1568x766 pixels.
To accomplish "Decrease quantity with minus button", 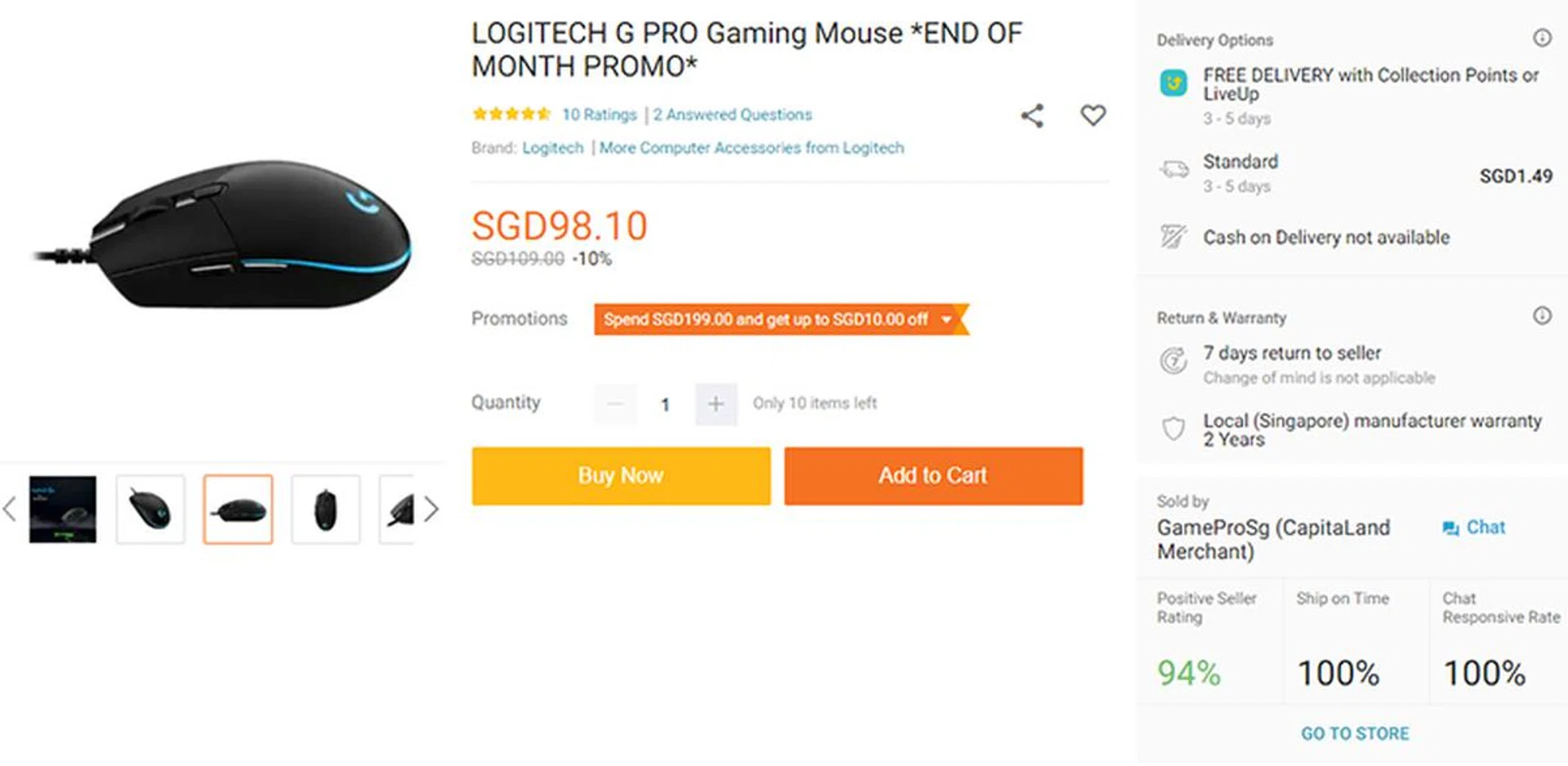I will tap(615, 404).
